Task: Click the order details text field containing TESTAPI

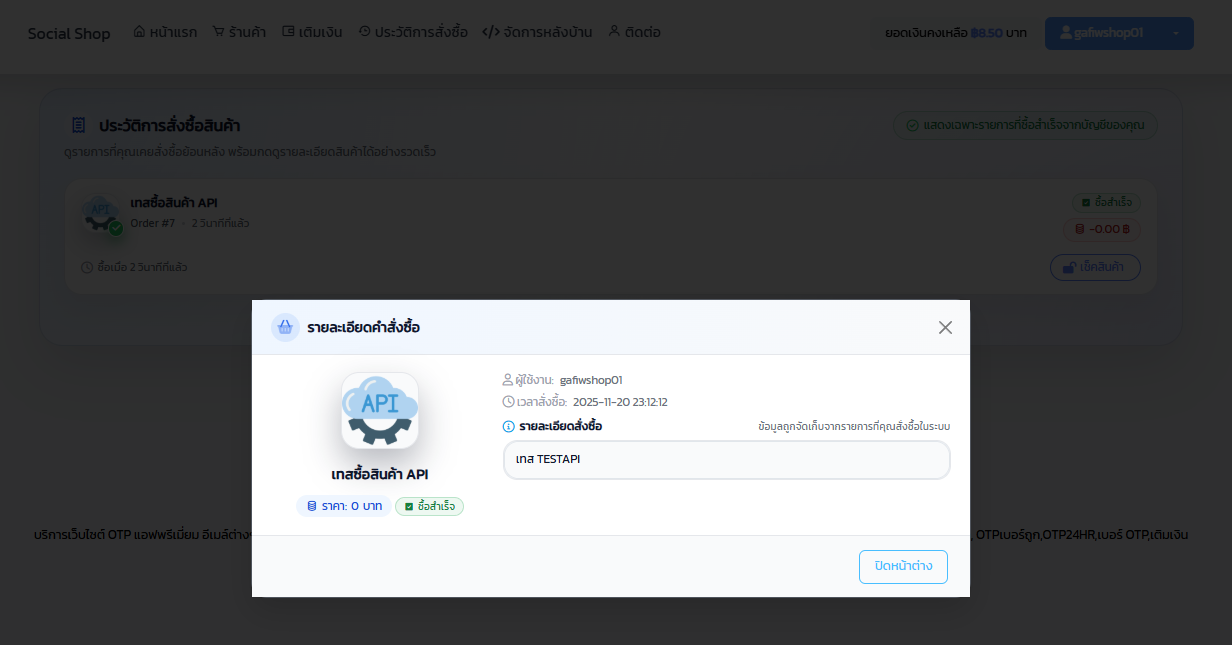Action: [726, 460]
